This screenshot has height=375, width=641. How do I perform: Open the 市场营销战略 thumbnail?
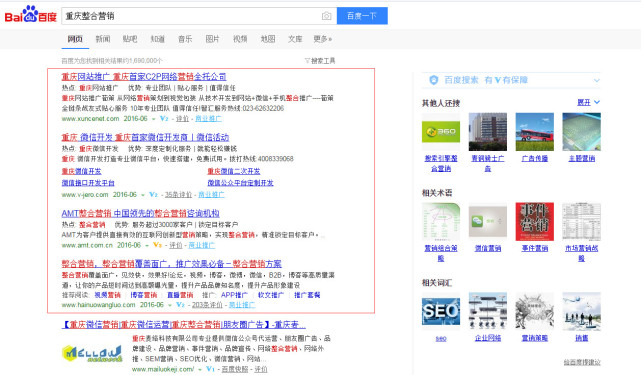(x=582, y=222)
